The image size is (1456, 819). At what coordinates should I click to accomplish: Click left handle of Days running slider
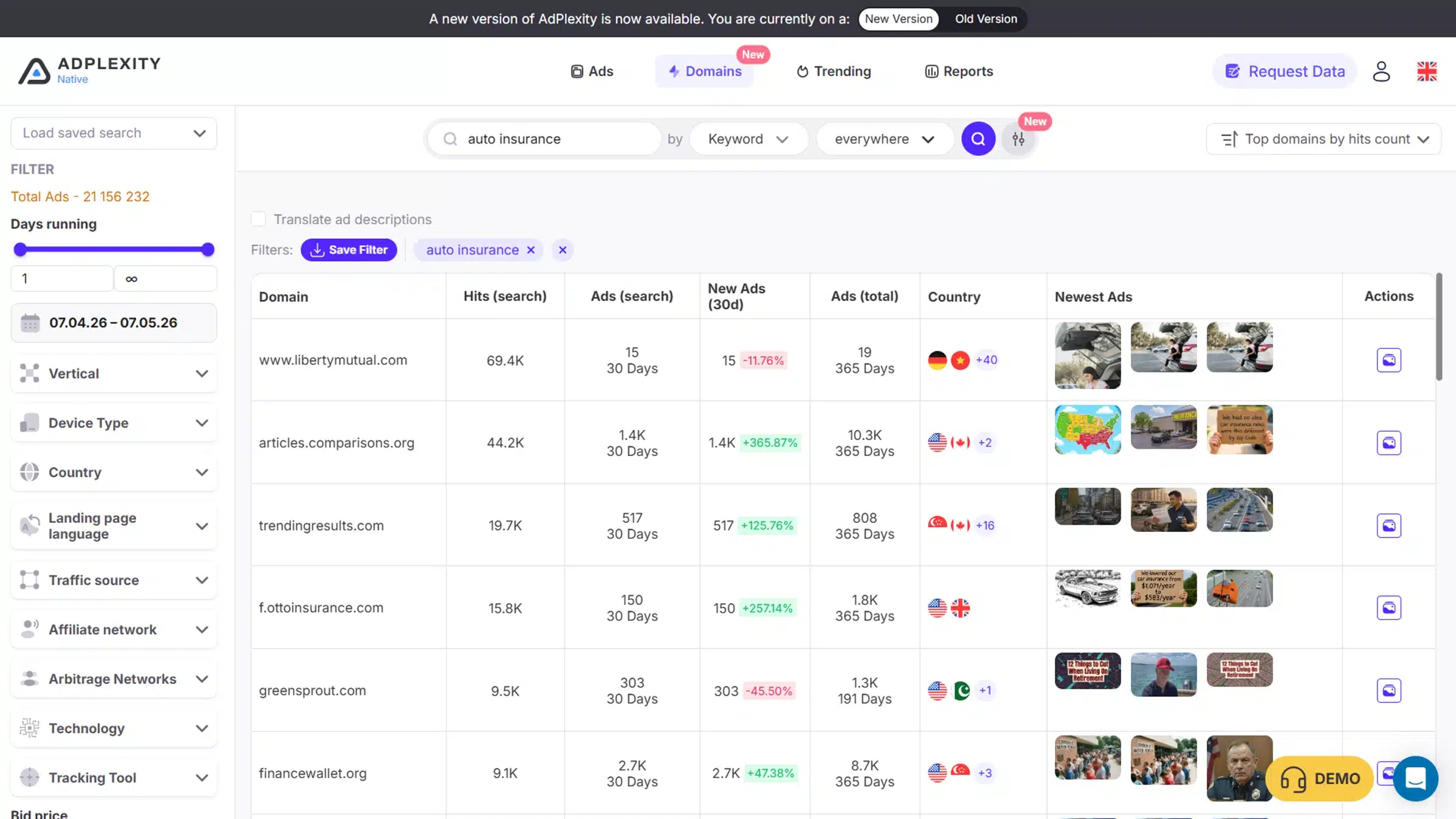(20, 249)
